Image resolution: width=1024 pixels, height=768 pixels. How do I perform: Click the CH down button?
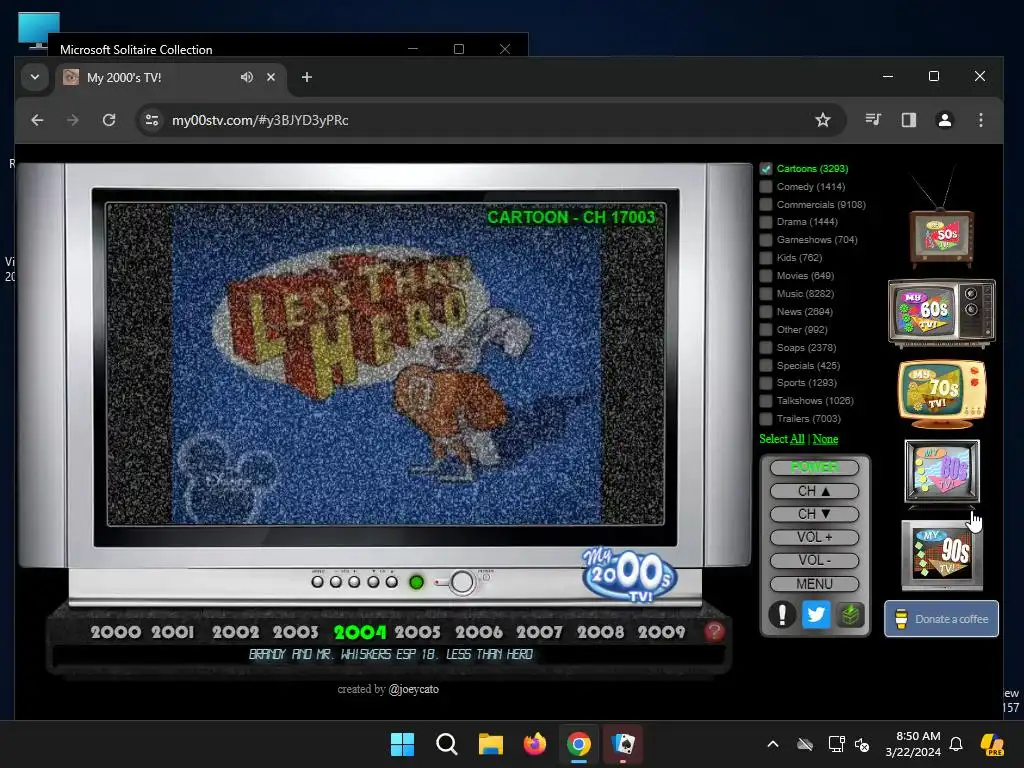pos(814,514)
